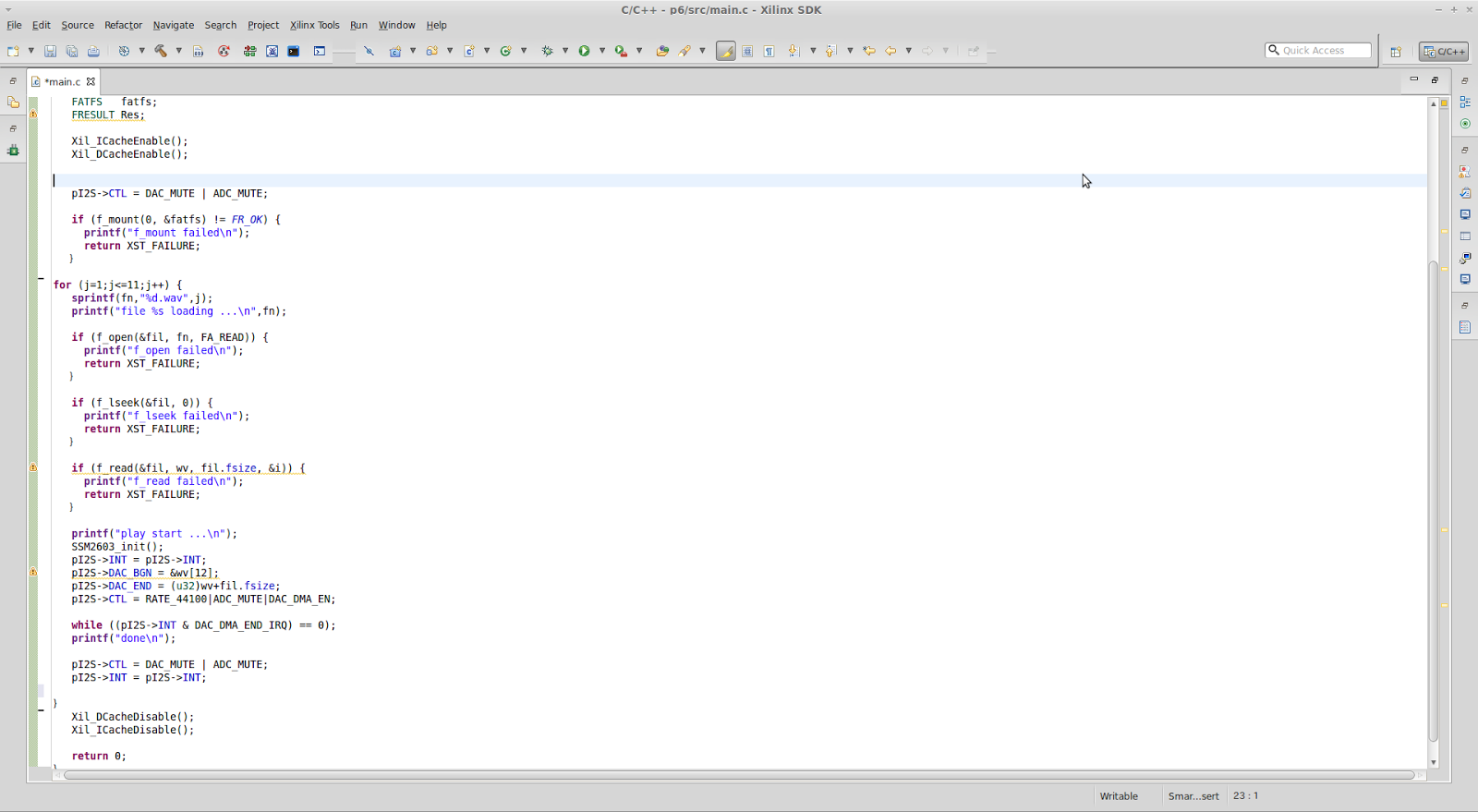Image resolution: width=1478 pixels, height=812 pixels.
Task: Close the main.c tab
Action: coord(91,81)
